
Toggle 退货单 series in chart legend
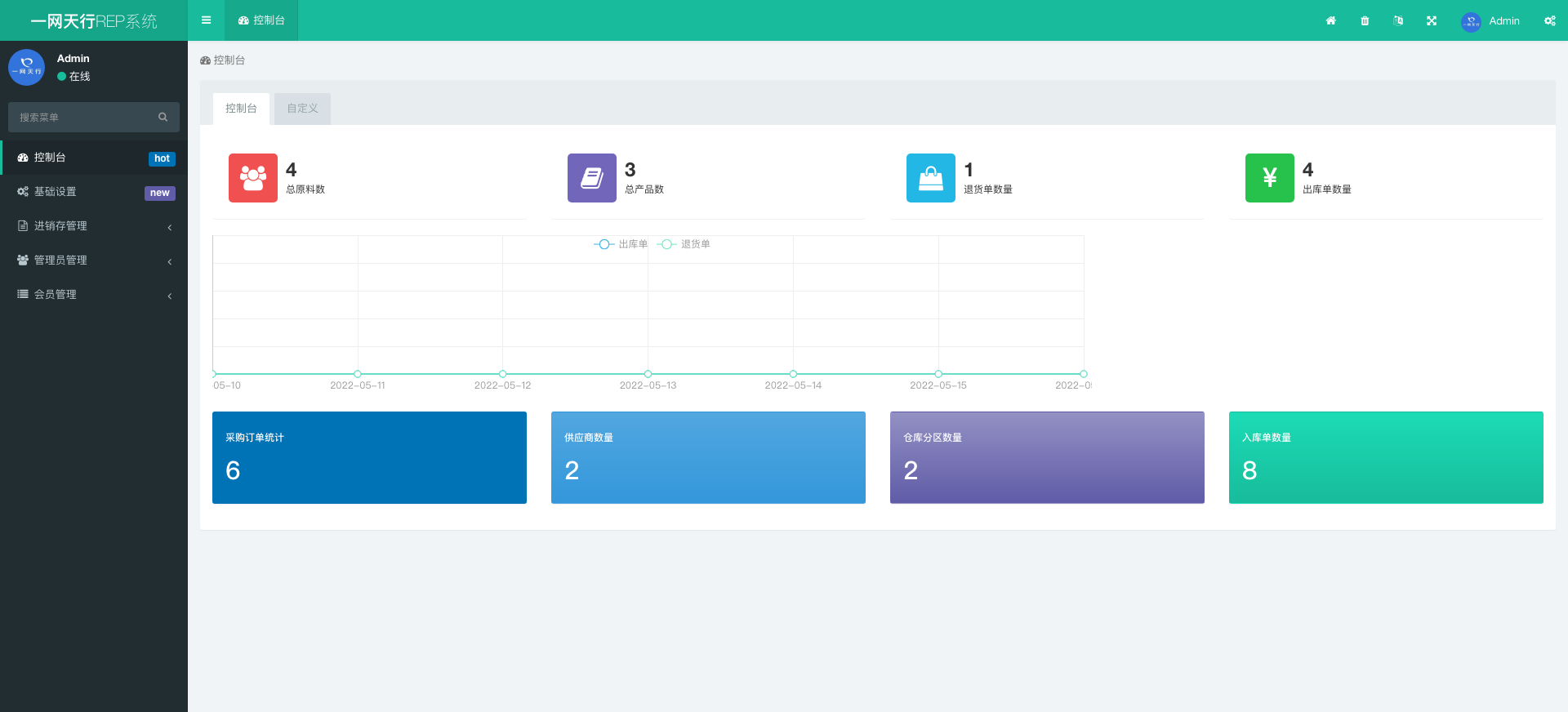[x=684, y=244]
